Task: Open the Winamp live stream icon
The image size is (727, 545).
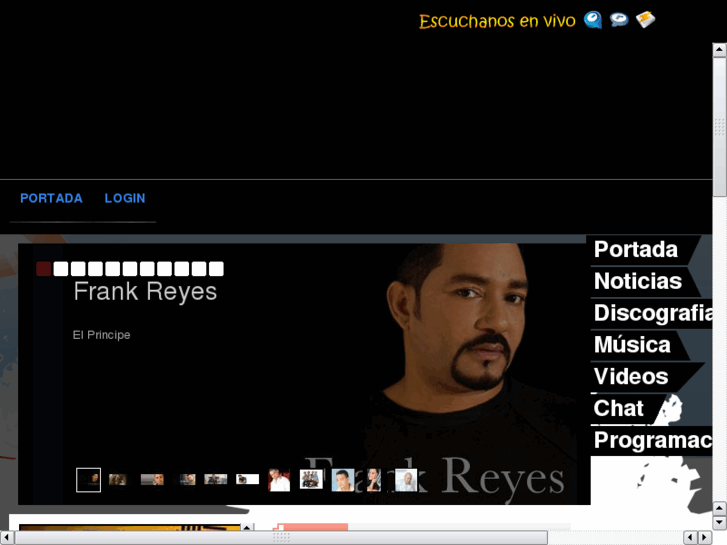Action: click(645, 19)
